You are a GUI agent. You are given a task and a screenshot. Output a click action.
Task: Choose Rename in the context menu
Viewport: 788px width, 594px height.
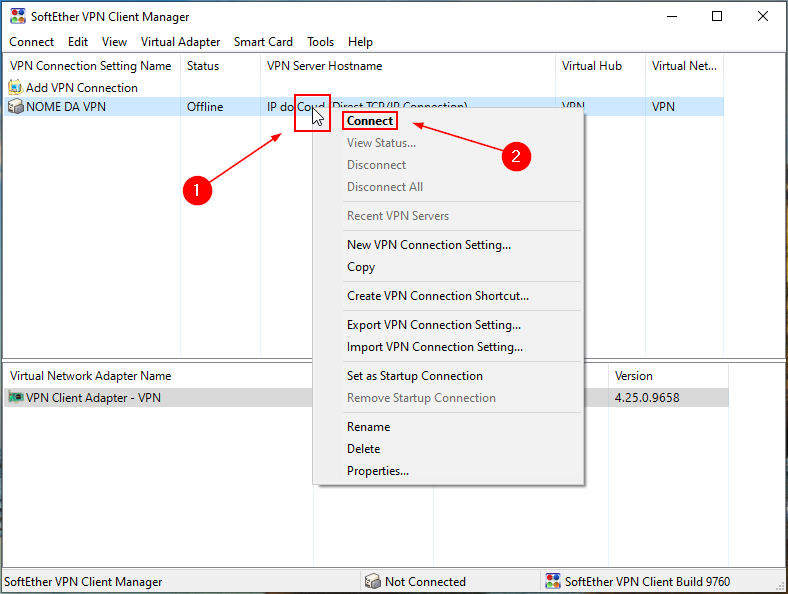(368, 427)
